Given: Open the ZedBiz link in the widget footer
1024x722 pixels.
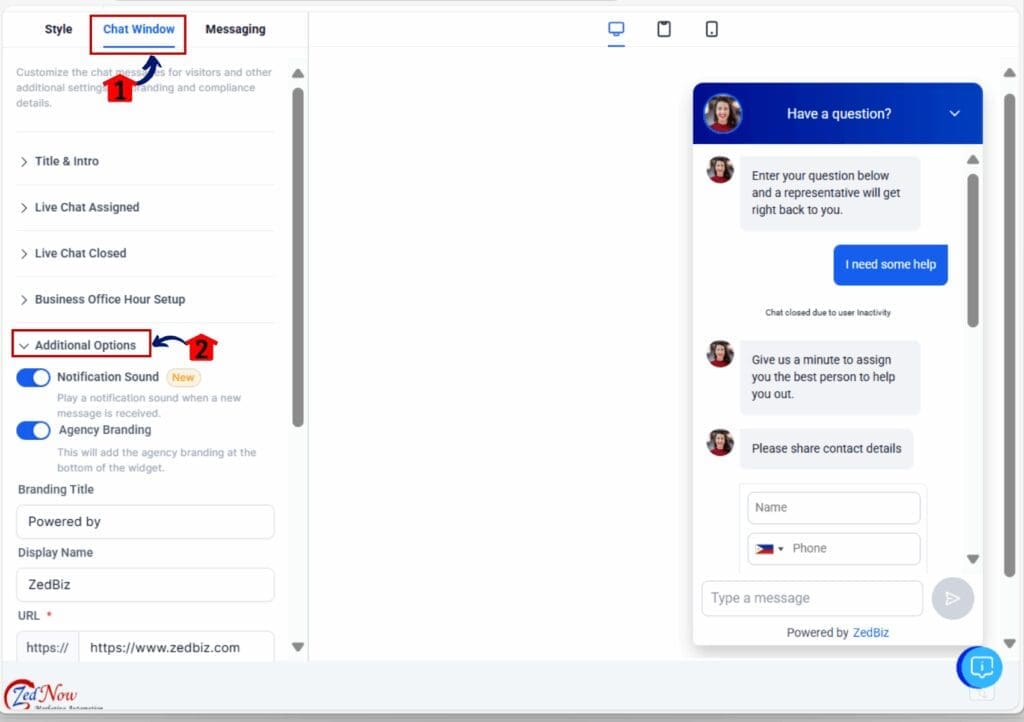Looking at the screenshot, I should (871, 632).
